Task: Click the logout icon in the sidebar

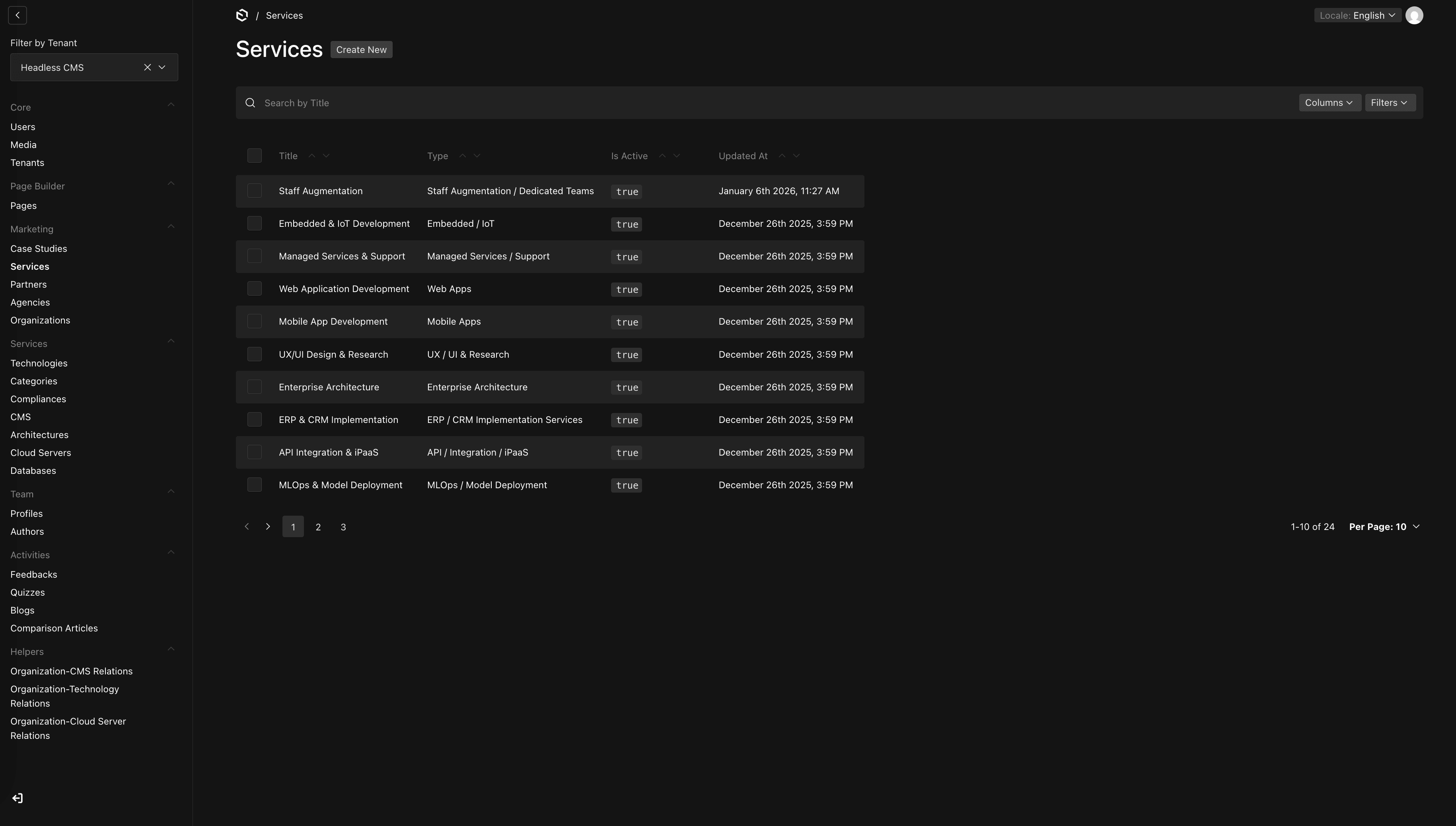Action: pos(18,798)
